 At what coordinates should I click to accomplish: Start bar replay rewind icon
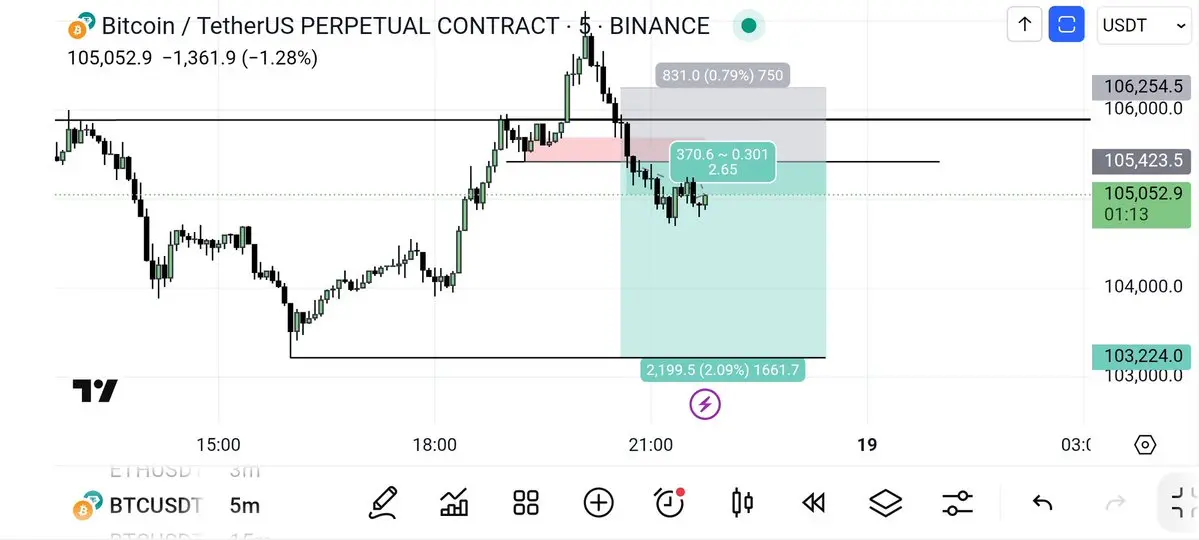pos(814,503)
